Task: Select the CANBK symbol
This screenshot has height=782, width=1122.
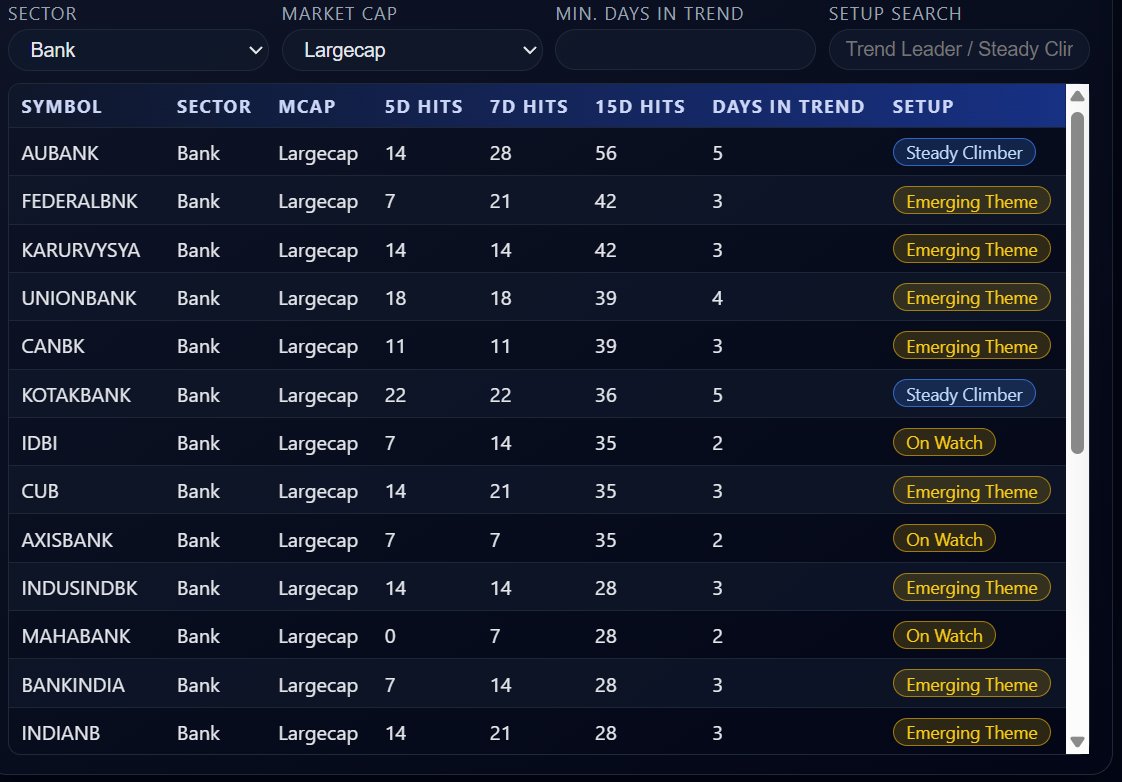Action: click(53, 346)
